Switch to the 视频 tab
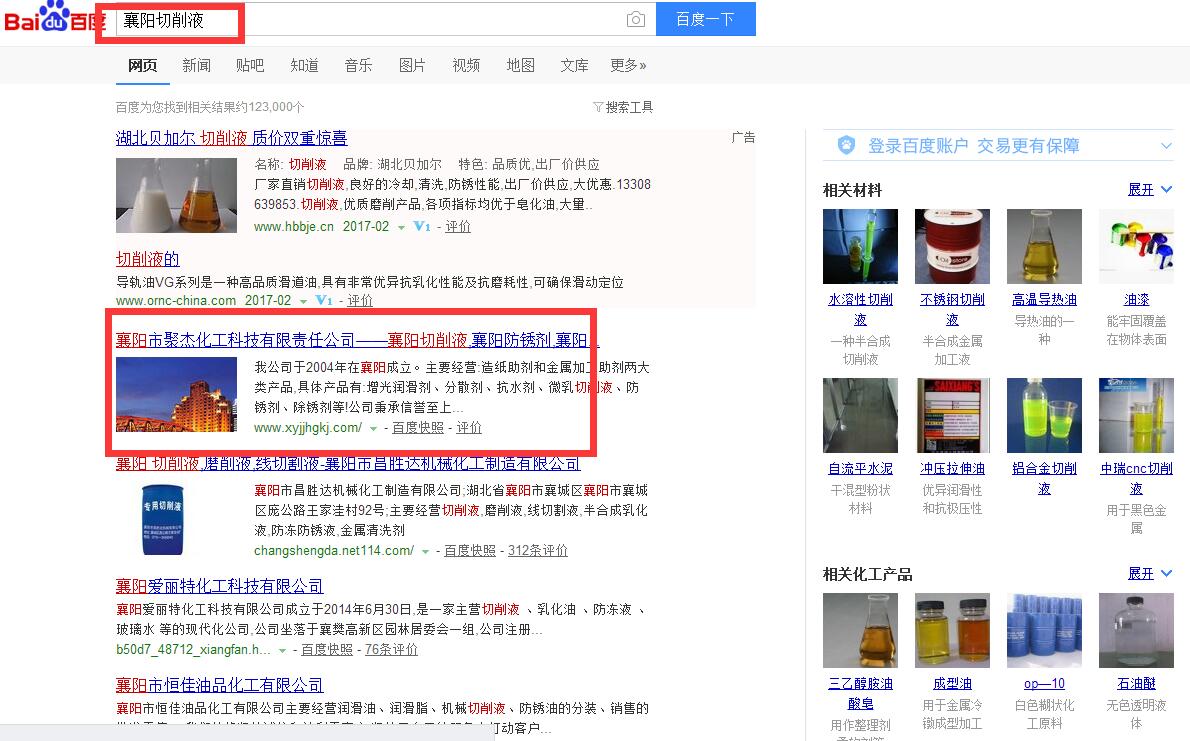1190x741 pixels. pos(466,65)
